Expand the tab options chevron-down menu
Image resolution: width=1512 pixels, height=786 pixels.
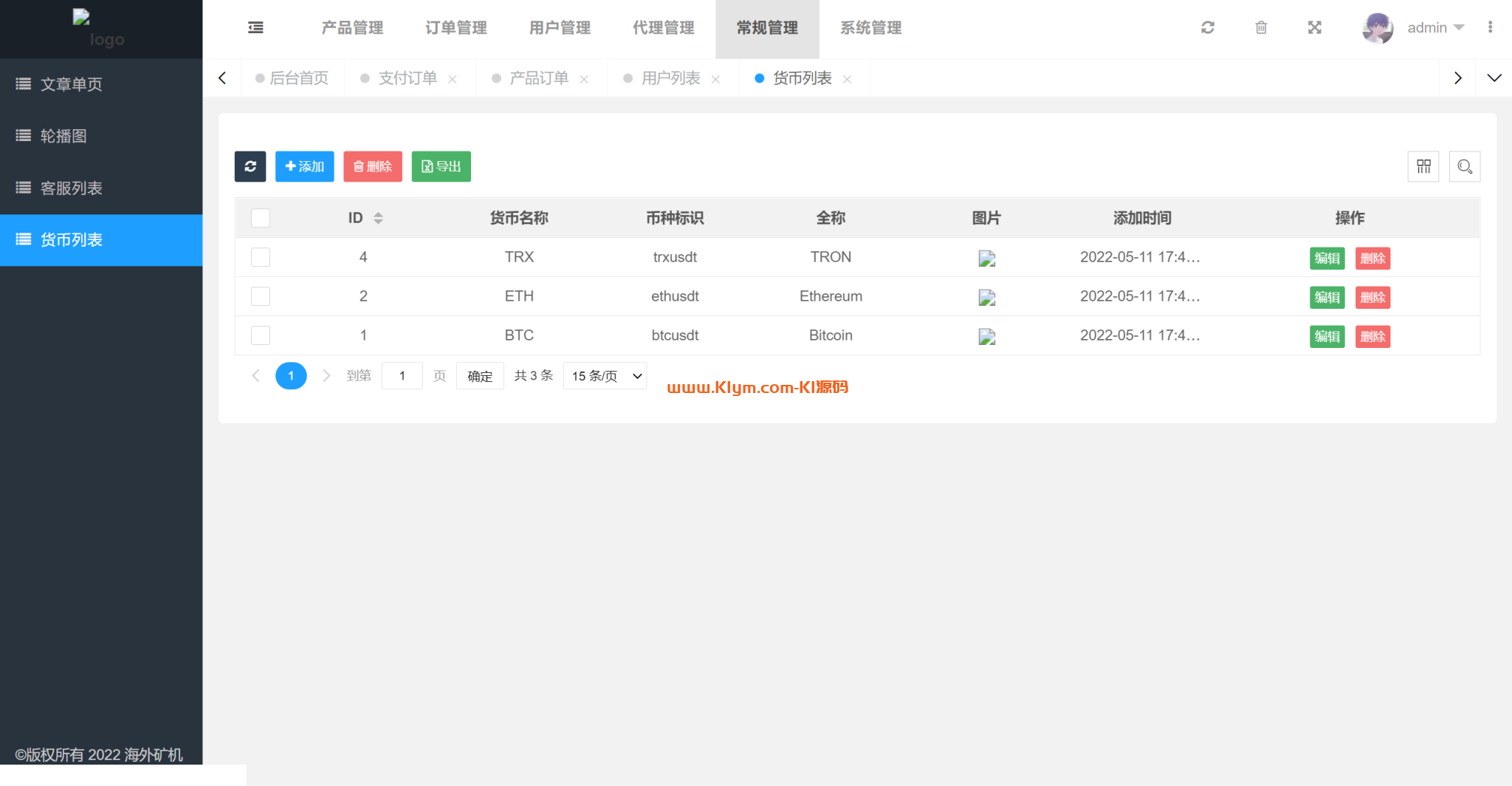(1494, 78)
